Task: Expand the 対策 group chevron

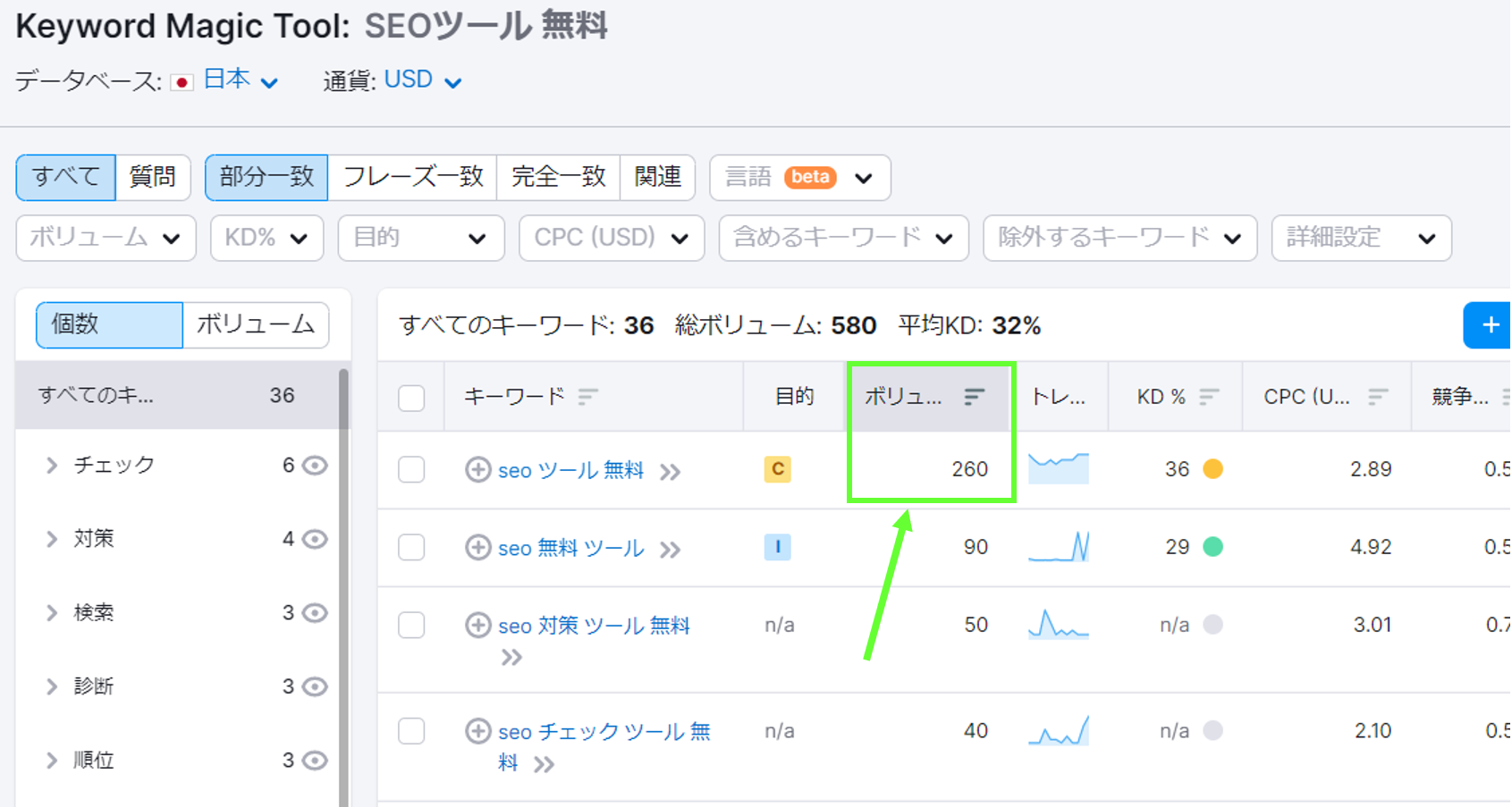Action: tap(52, 539)
